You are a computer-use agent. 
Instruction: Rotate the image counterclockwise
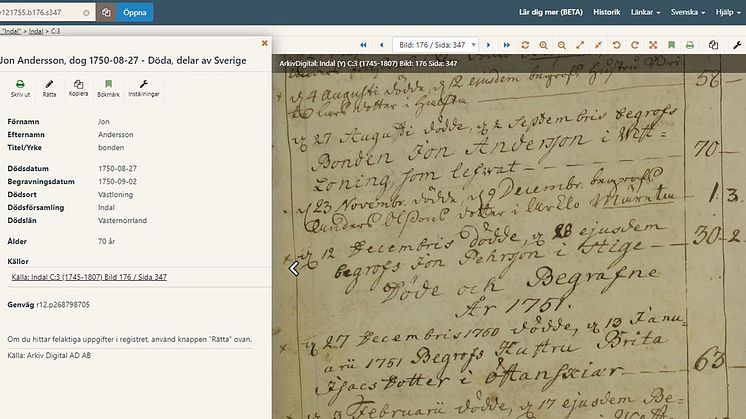(x=616, y=46)
